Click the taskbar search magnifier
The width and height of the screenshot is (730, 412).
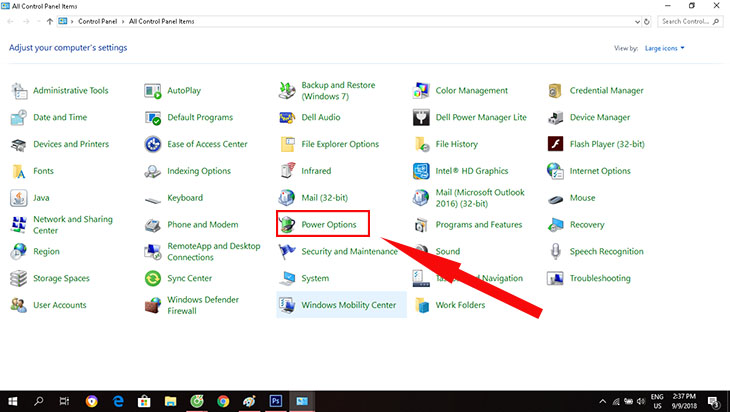[39, 401]
